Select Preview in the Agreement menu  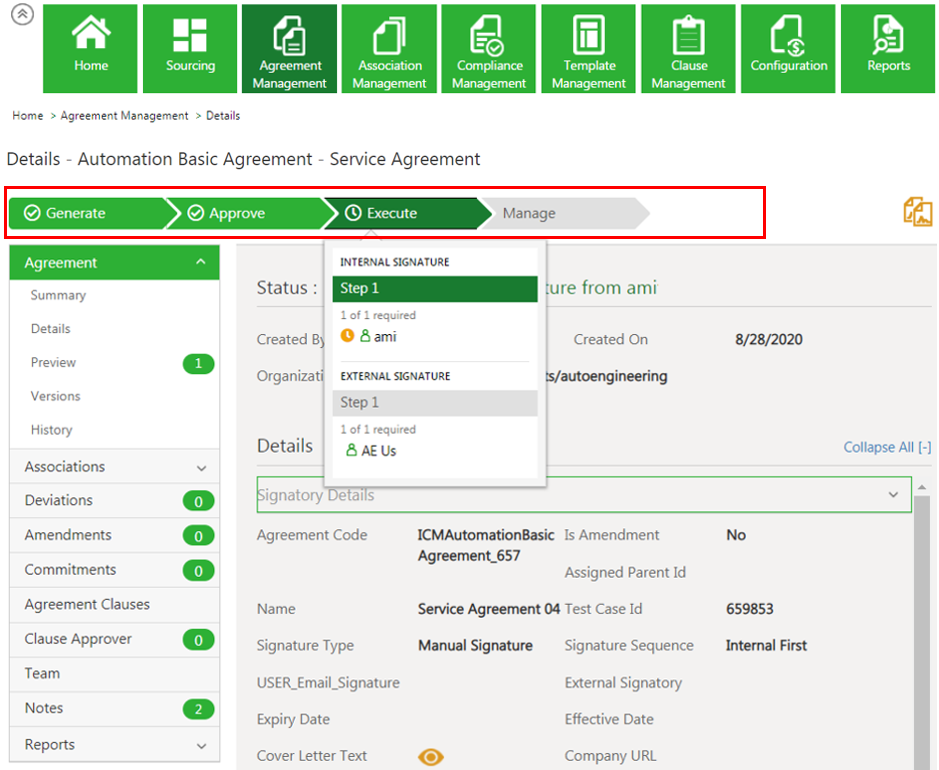pyautogui.click(x=53, y=363)
